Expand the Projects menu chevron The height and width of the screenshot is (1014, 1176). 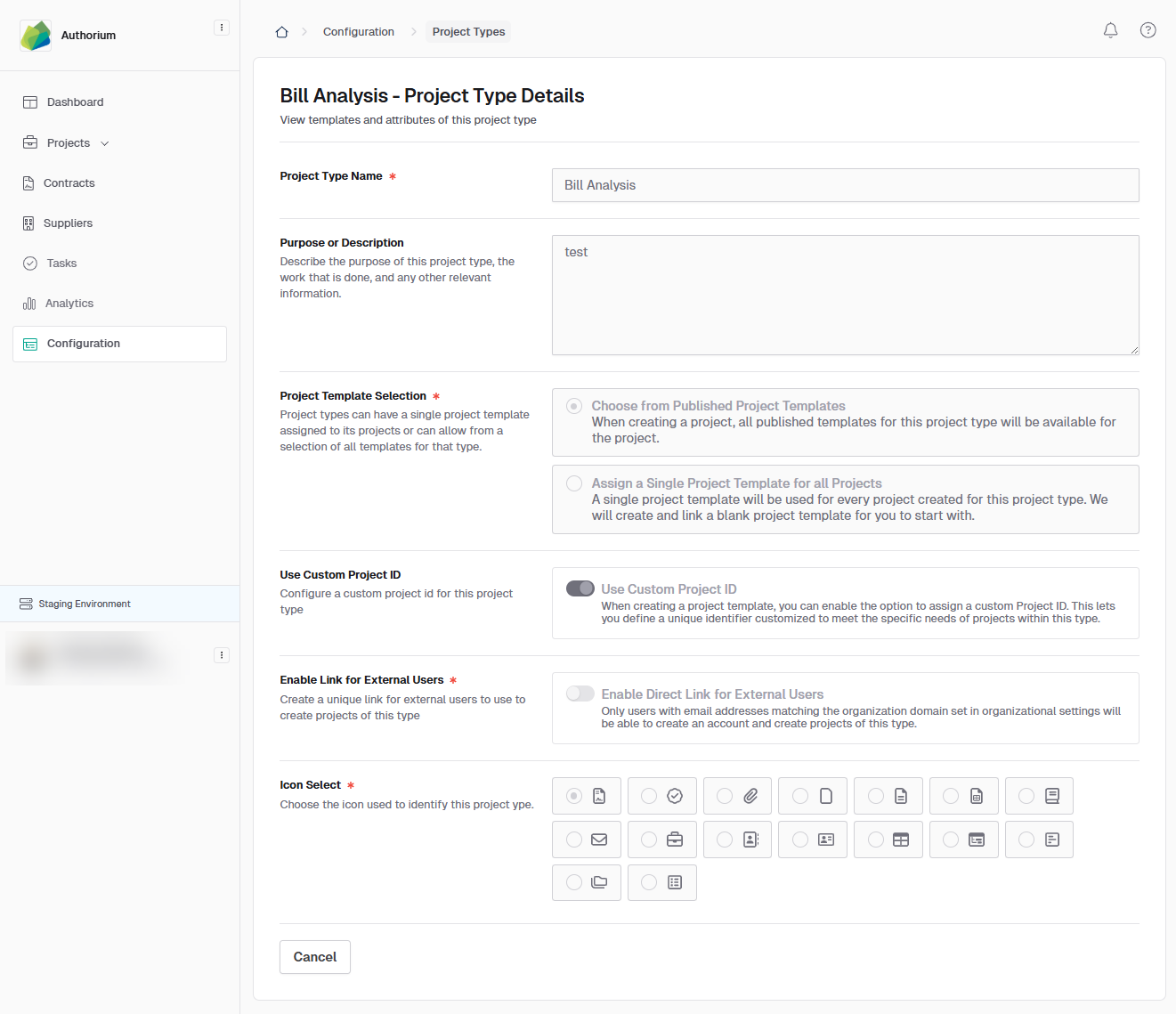[x=105, y=143]
